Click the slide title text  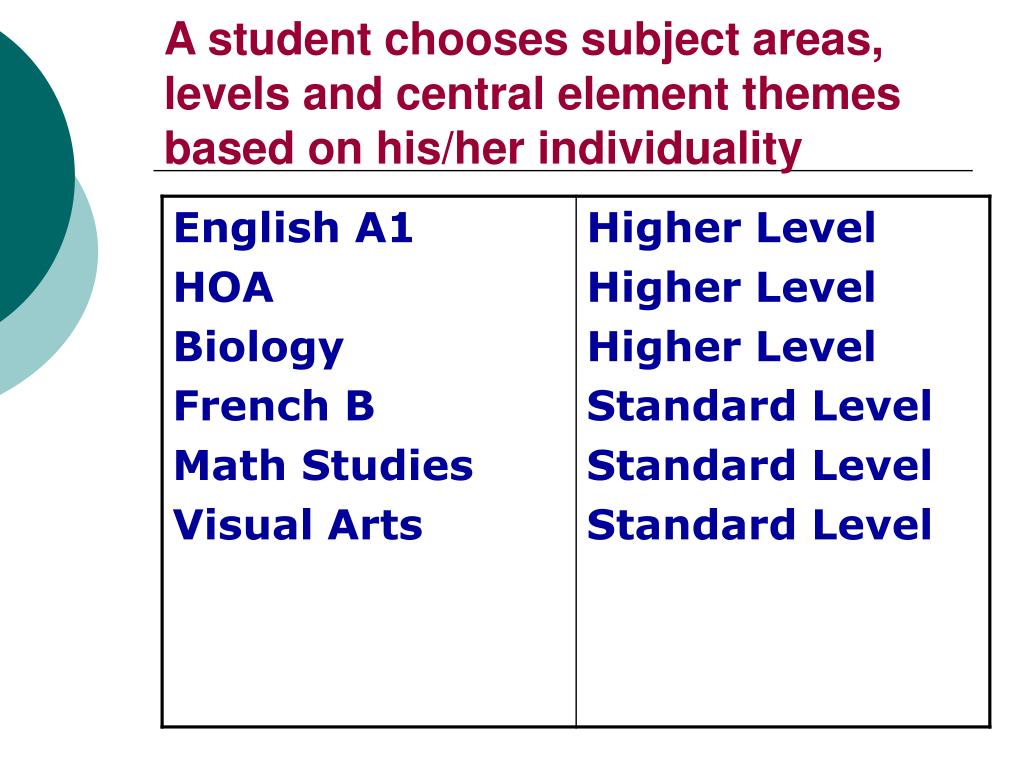click(532, 95)
